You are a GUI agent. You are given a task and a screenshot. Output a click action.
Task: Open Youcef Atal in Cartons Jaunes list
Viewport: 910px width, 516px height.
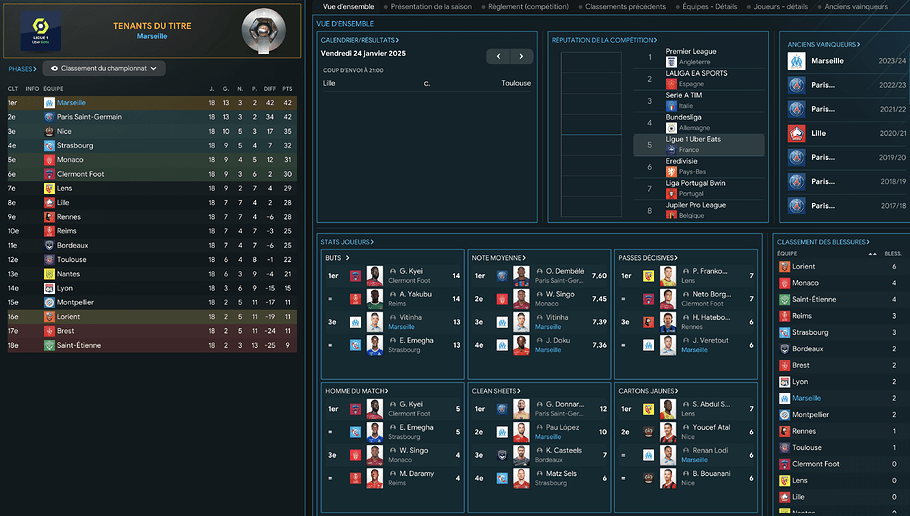[x=711, y=427]
